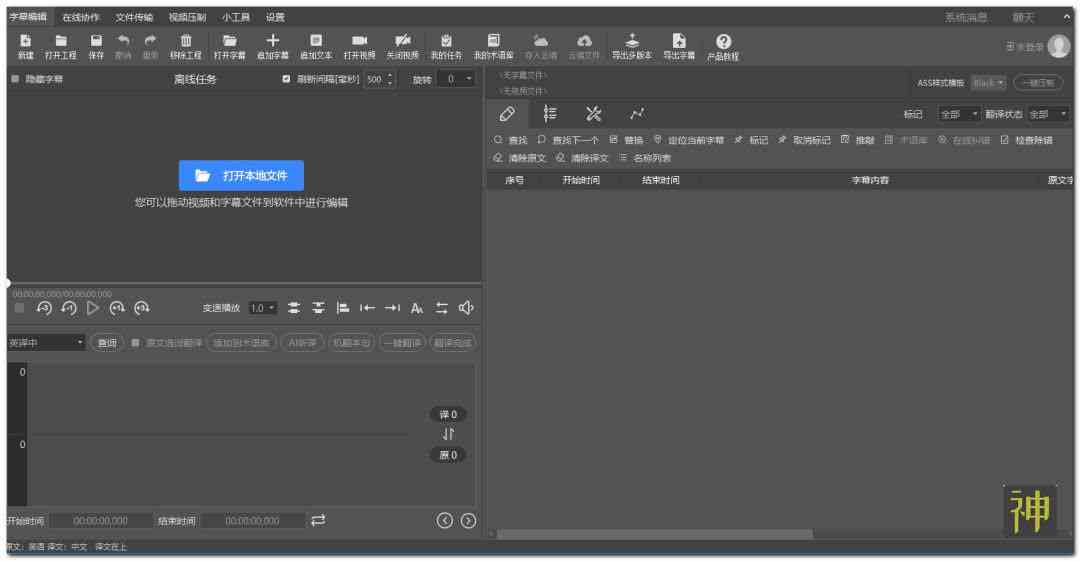Open the 字幕编辑 menu tab
The image size is (1080, 561).
(x=28, y=17)
